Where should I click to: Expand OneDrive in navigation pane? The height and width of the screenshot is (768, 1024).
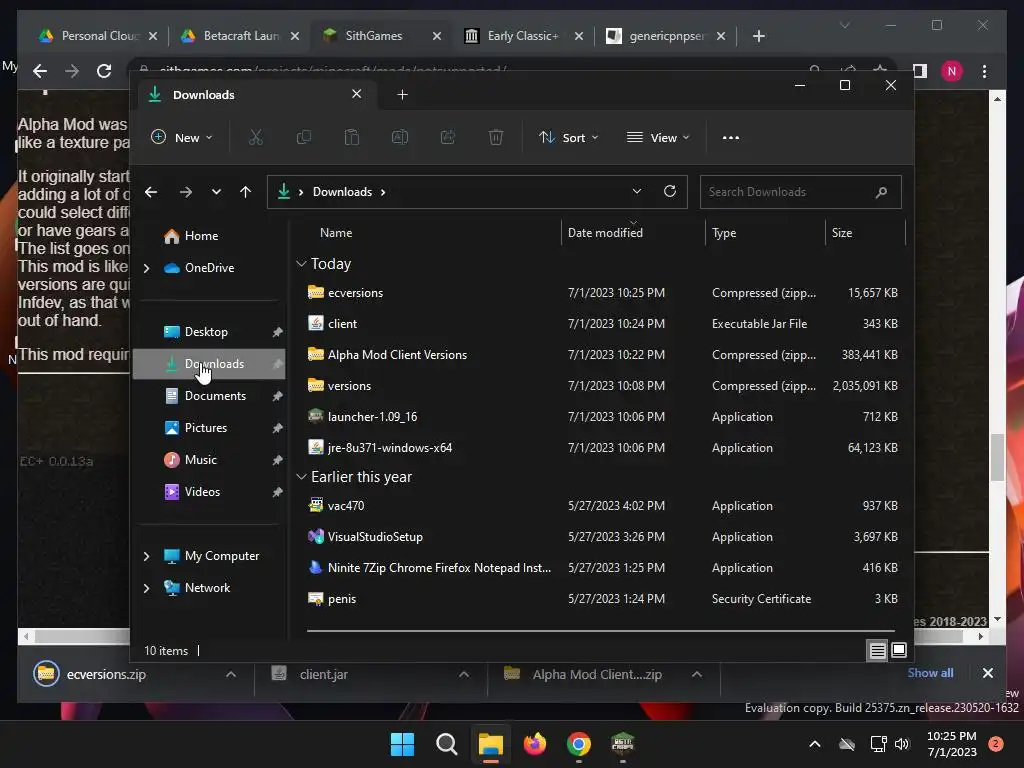pyautogui.click(x=146, y=268)
